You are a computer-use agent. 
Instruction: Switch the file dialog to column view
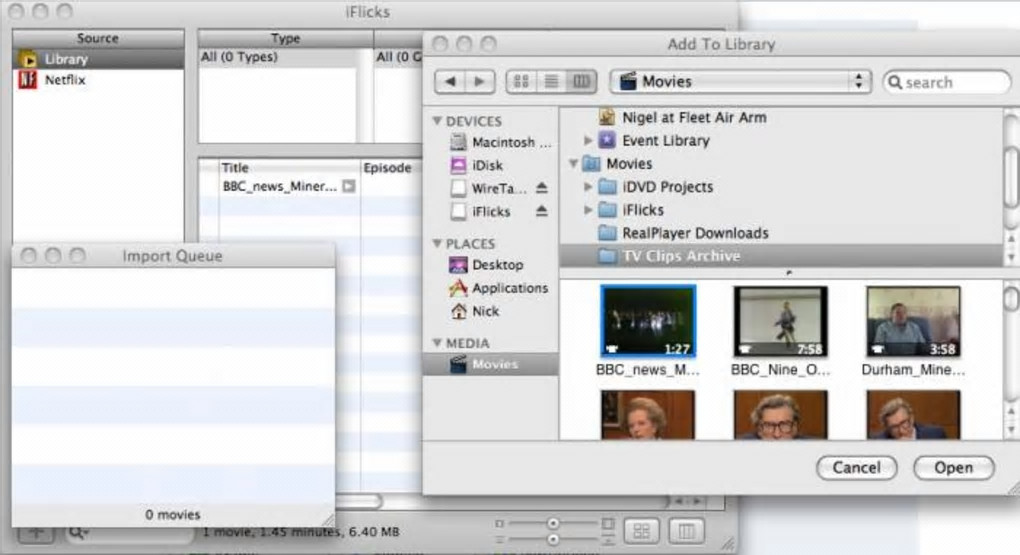point(581,81)
